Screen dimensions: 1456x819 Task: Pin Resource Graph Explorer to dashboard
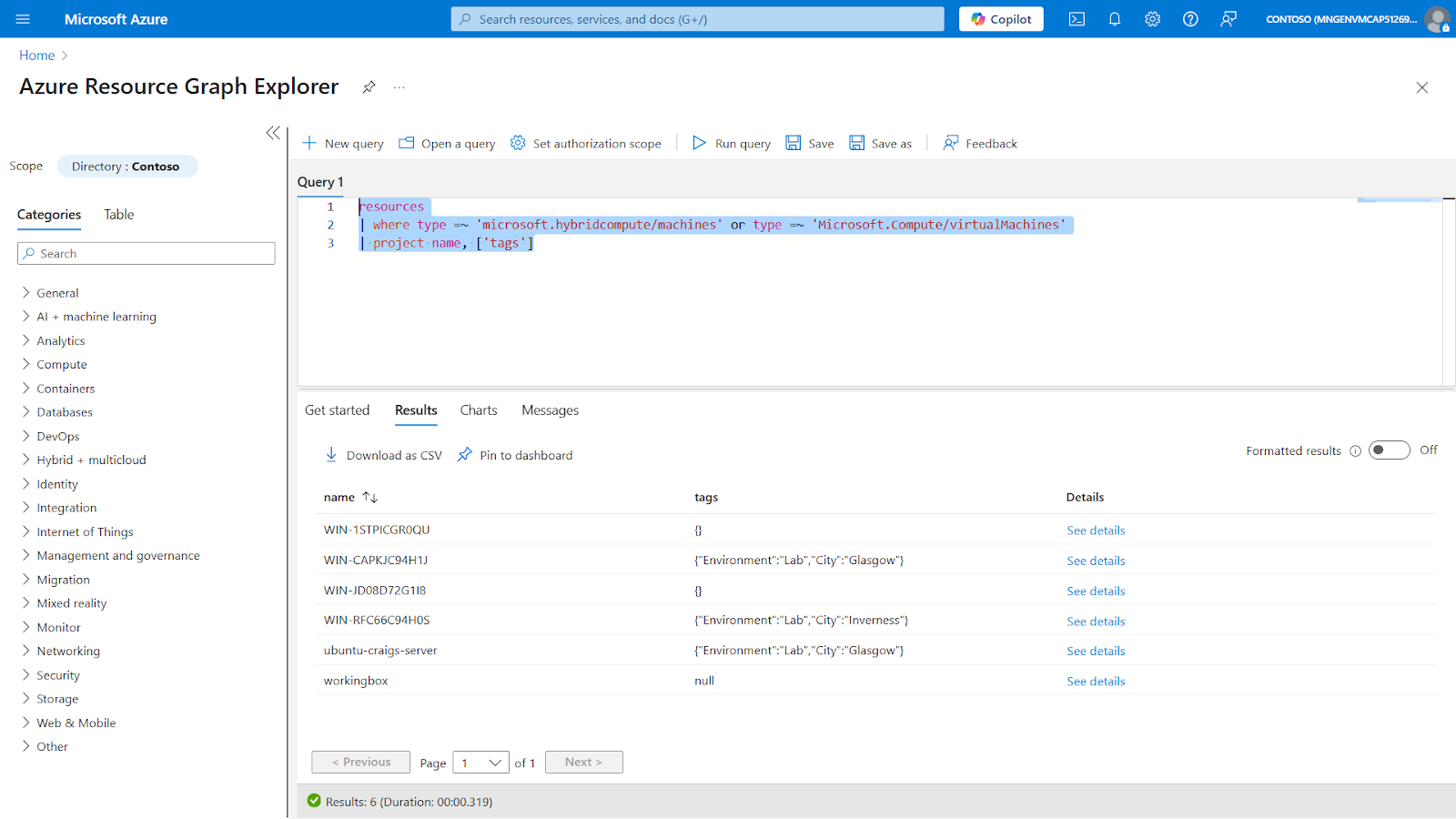click(x=369, y=87)
